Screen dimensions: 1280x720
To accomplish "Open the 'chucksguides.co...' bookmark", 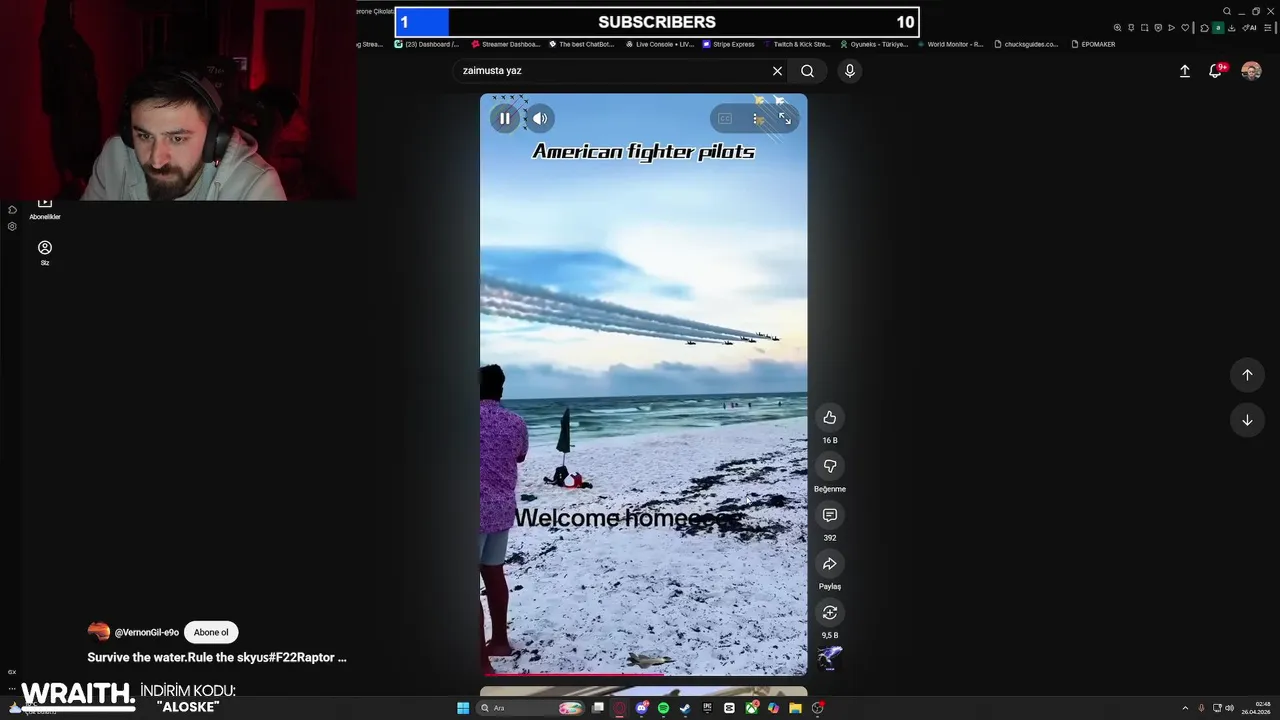I will [x=1026, y=44].
